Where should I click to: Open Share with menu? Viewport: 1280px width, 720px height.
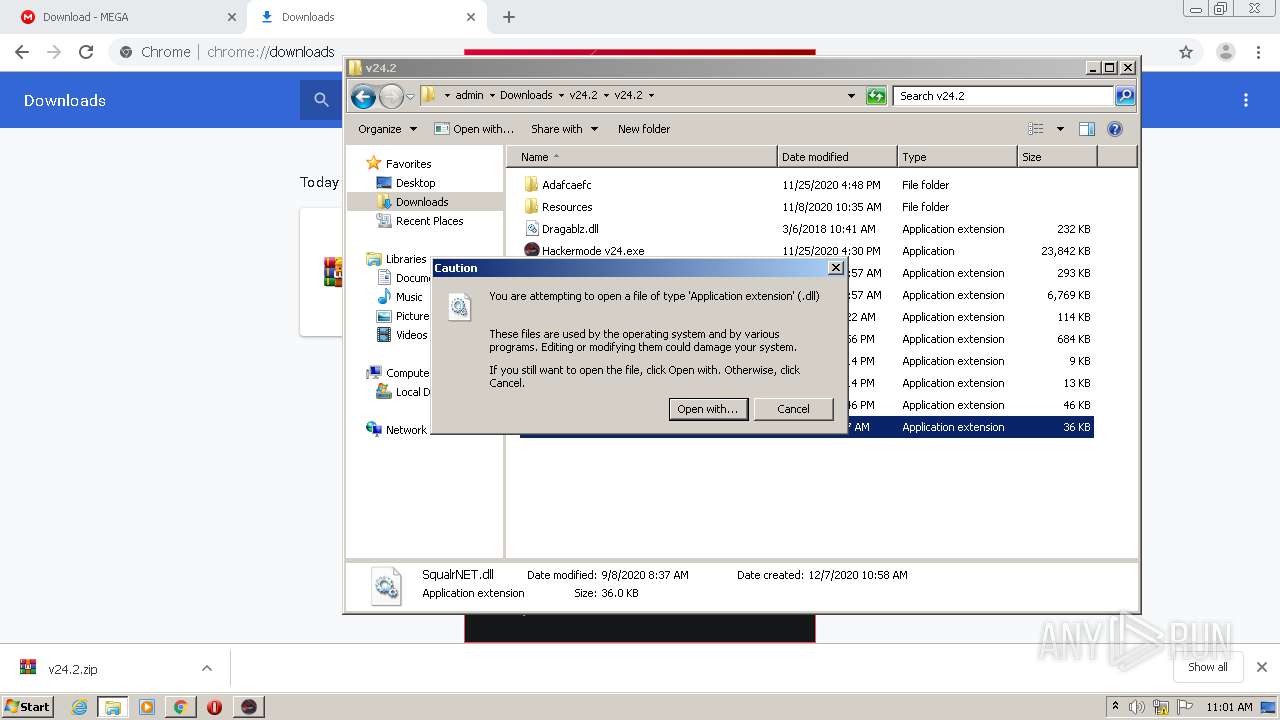tap(564, 129)
